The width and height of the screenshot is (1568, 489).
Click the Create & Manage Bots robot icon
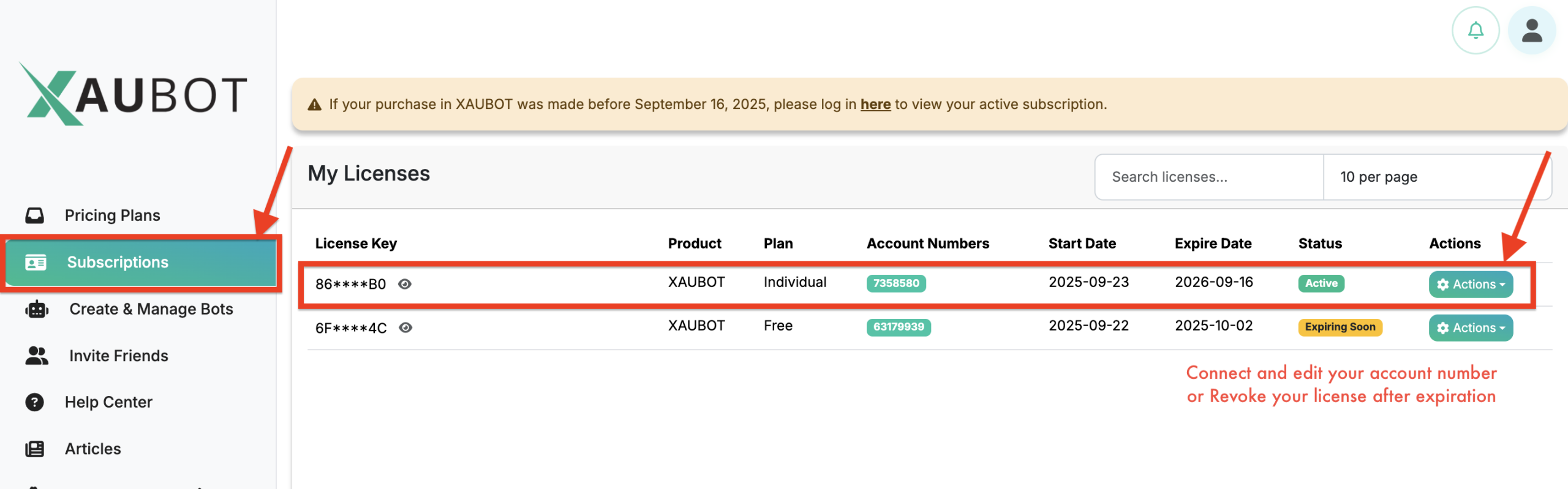(37, 309)
